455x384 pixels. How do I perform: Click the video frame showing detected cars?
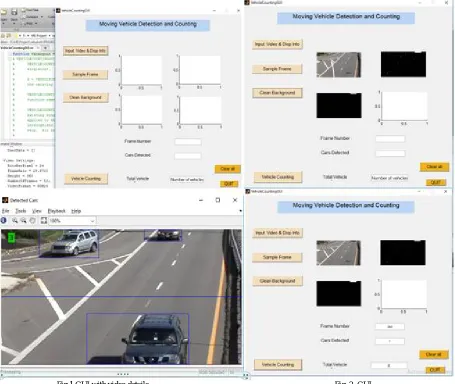coord(121,297)
